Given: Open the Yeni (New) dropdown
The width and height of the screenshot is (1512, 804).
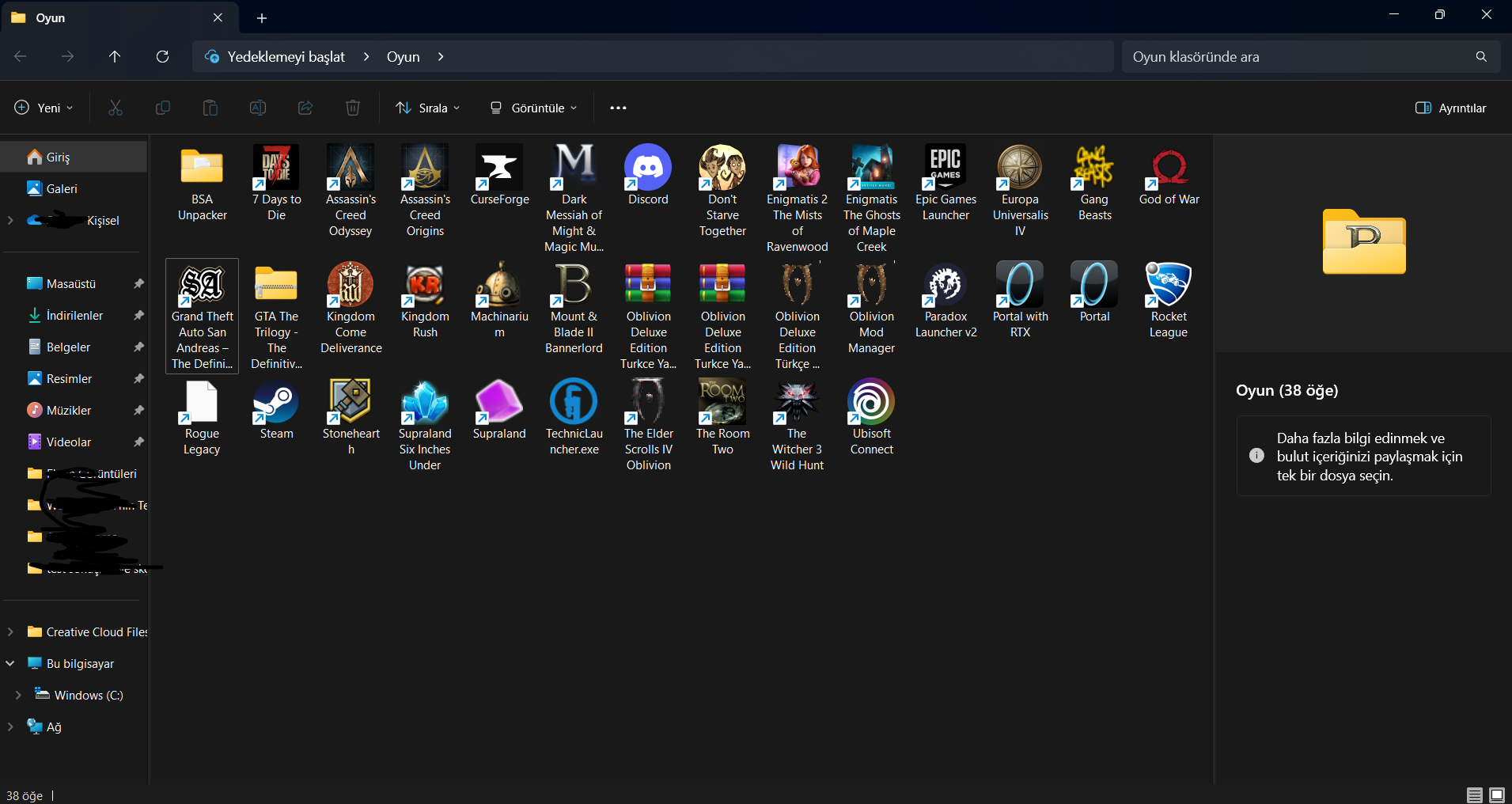Looking at the screenshot, I should [x=44, y=108].
